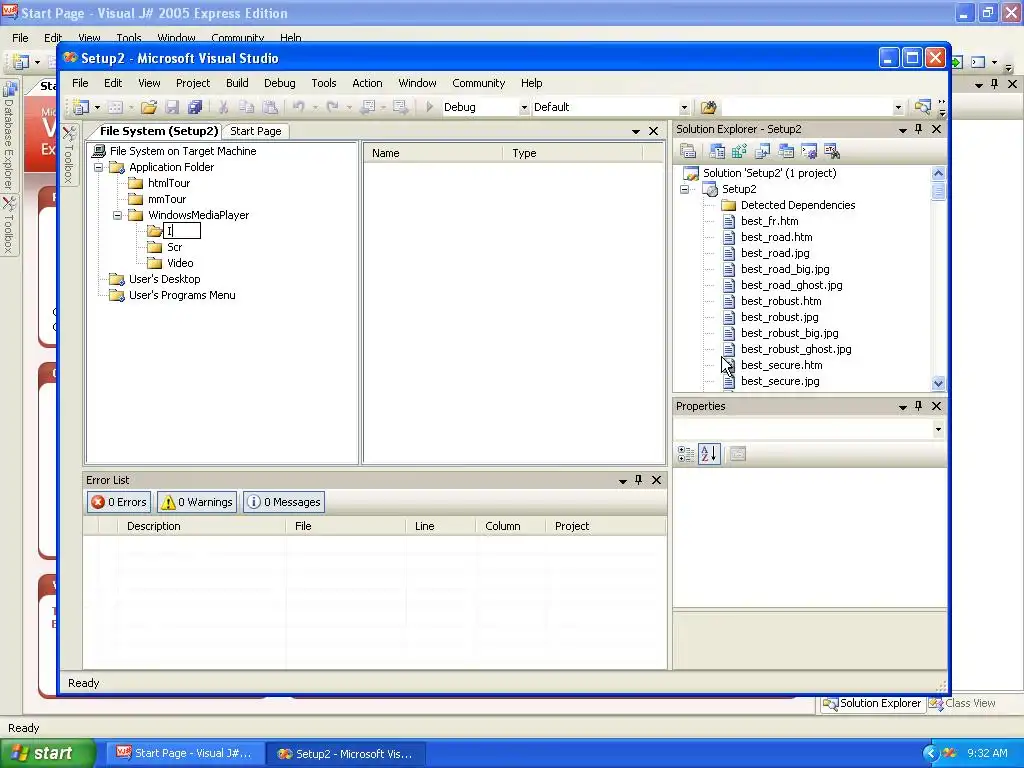
Task: Open the Community menu in Setup2 window
Action: pos(479,83)
